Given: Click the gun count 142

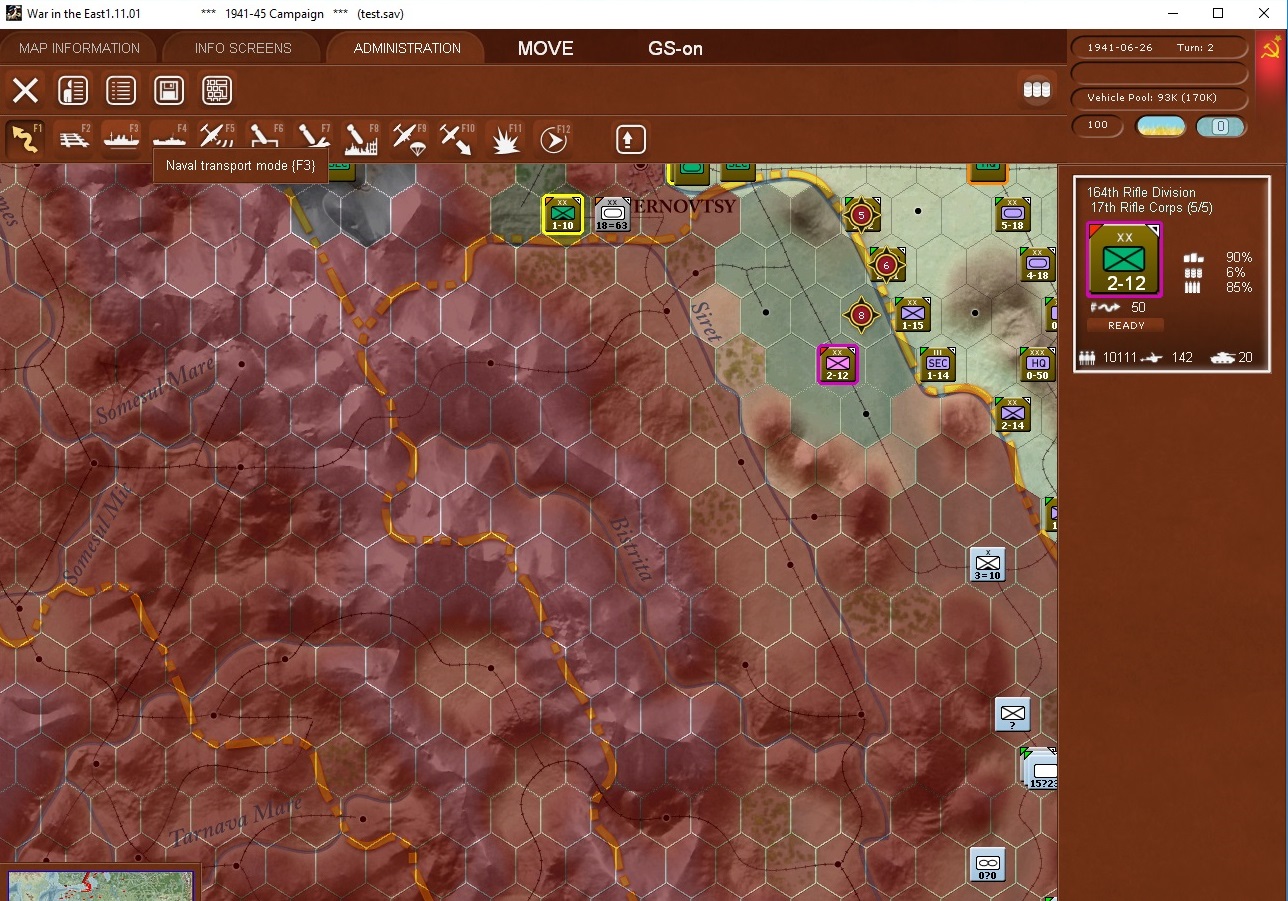Looking at the screenshot, I should [1182, 357].
